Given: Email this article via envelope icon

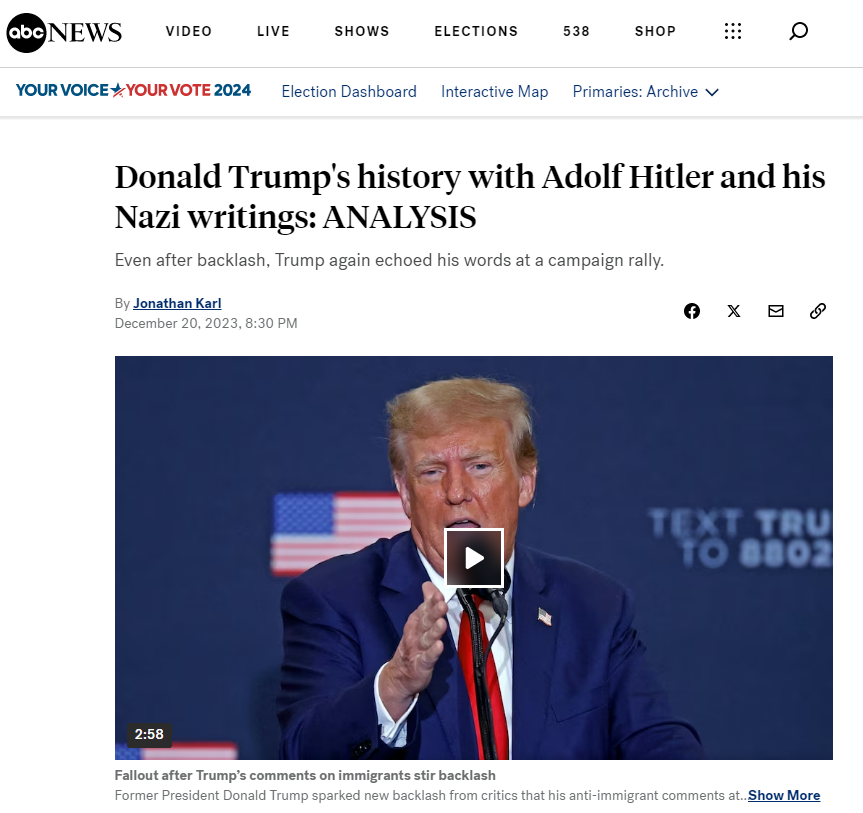Looking at the screenshot, I should [775, 311].
